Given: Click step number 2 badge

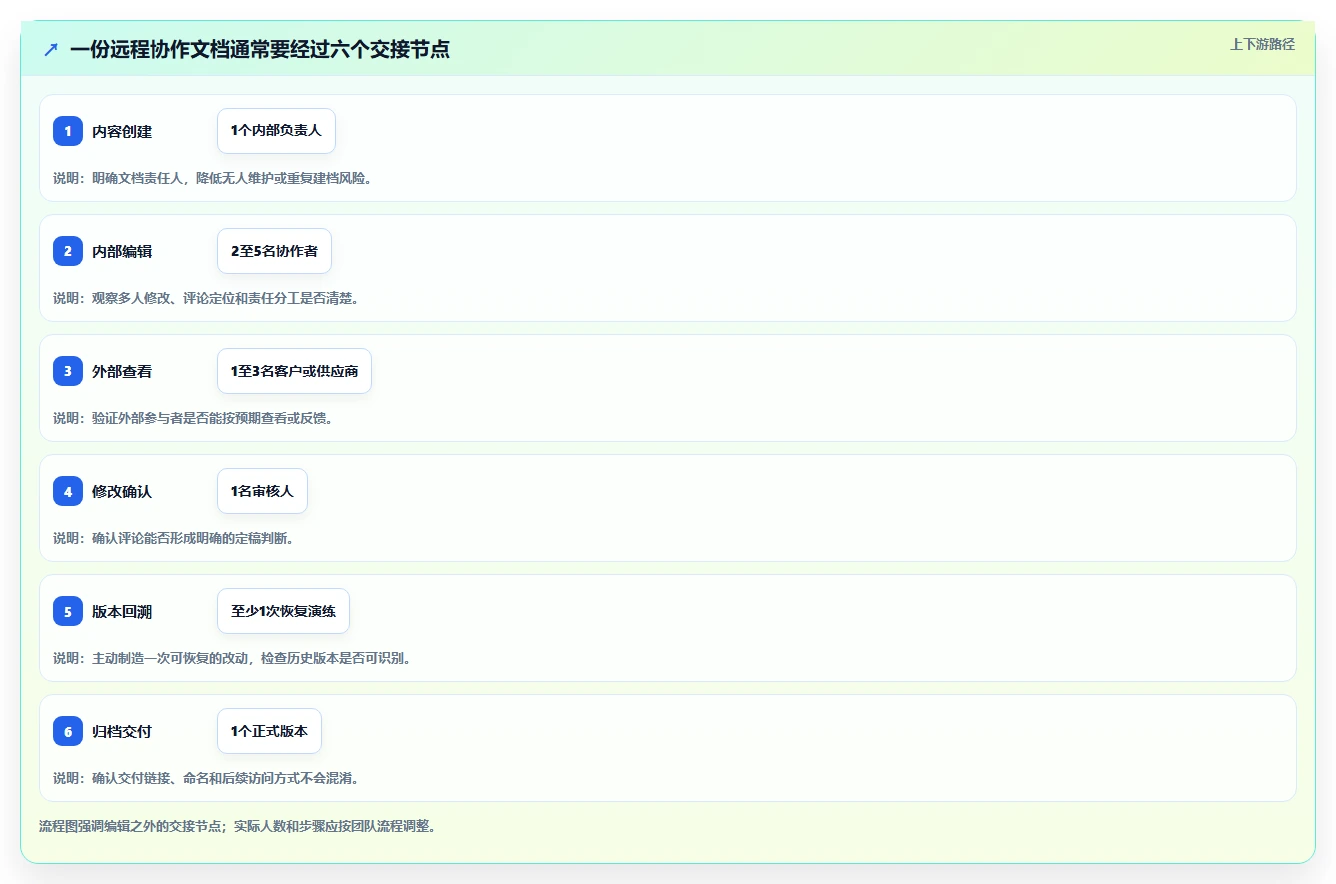Looking at the screenshot, I should [x=68, y=251].
